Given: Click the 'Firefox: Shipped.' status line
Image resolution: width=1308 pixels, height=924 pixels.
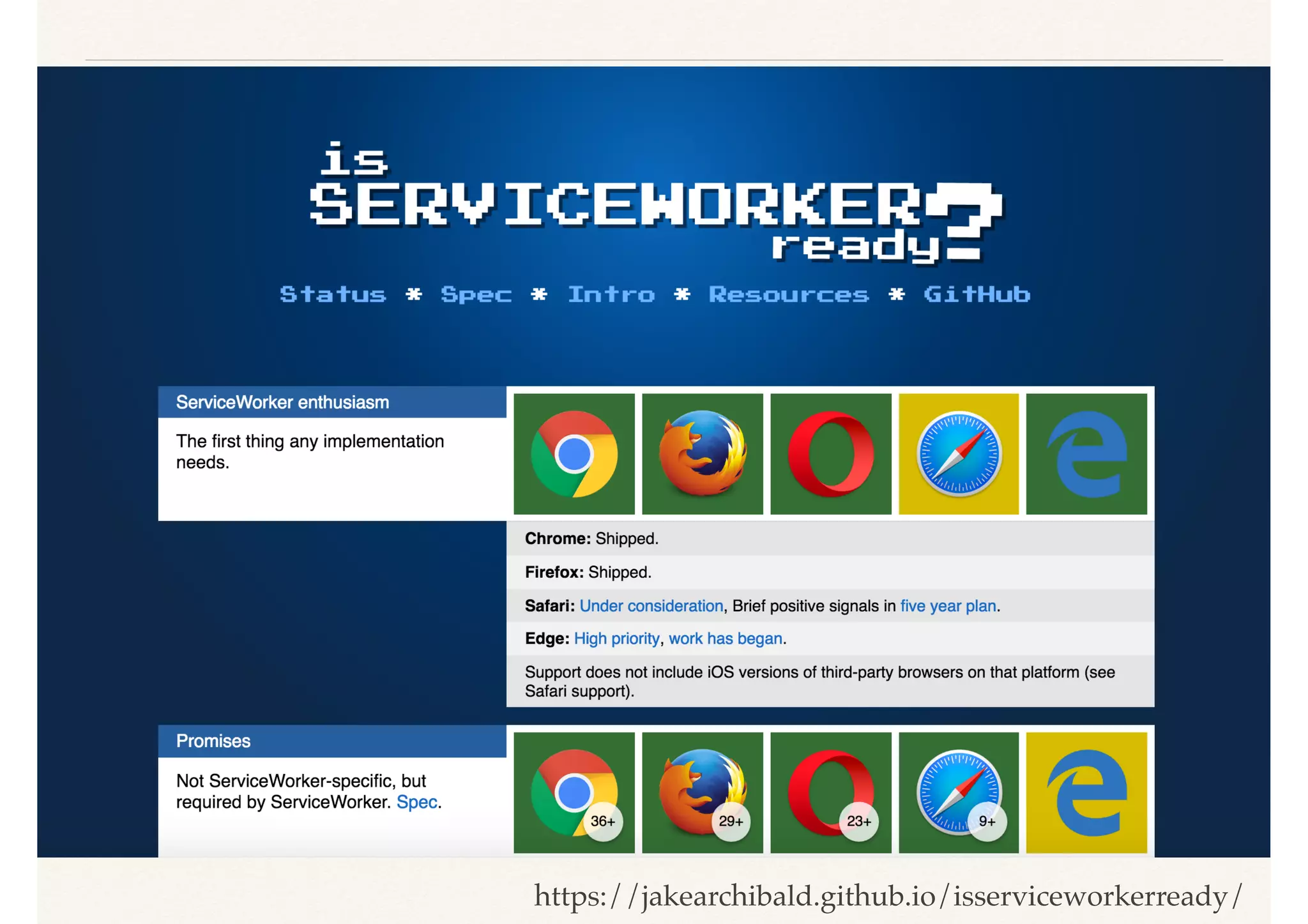Looking at the screenshot, I should point(830,572).
